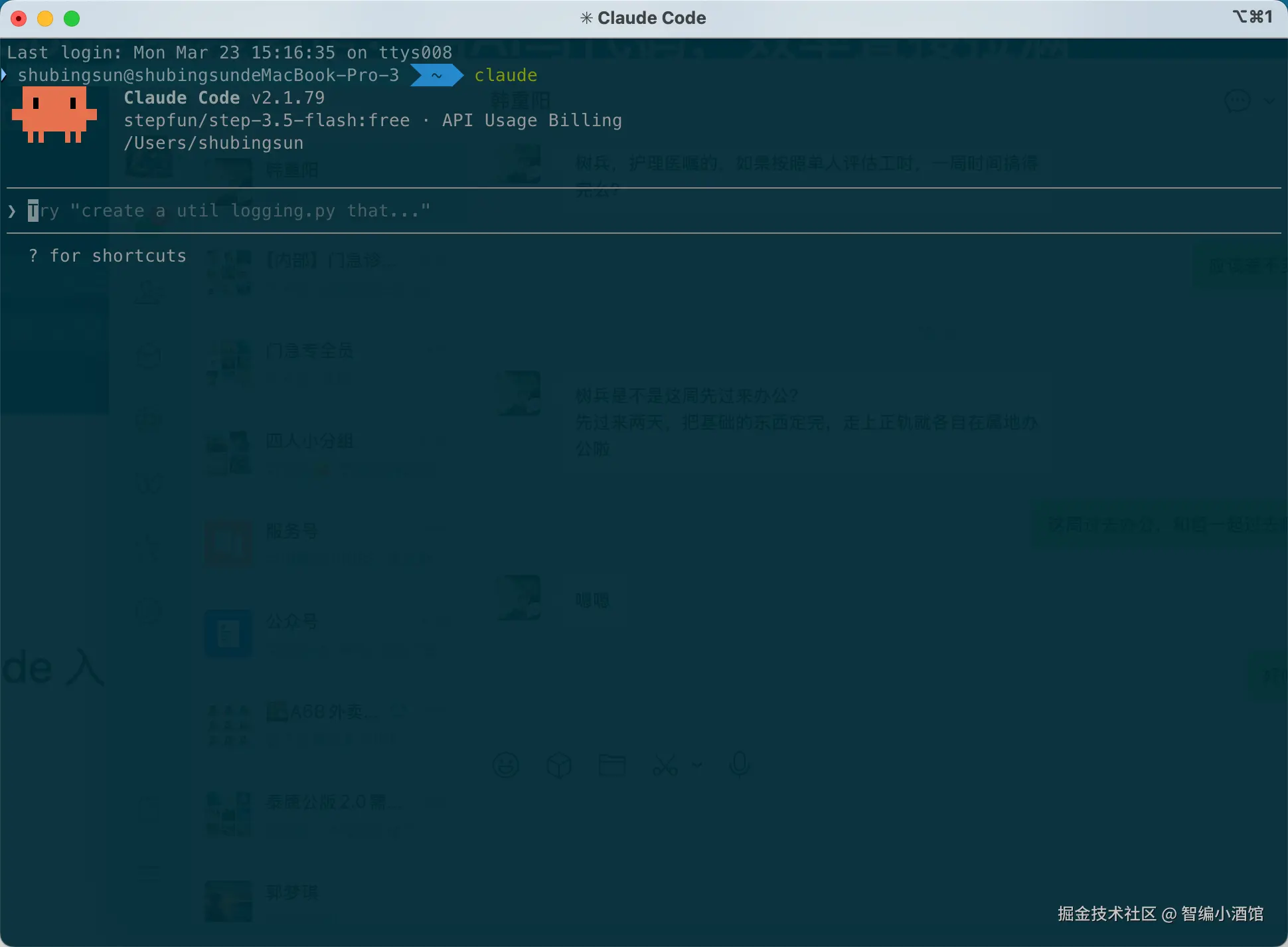The width and height of the screenshot is (1288, 947).
Task: Click the stepfun/step-3.5-flash:free model text
Action: pos(266,120)
